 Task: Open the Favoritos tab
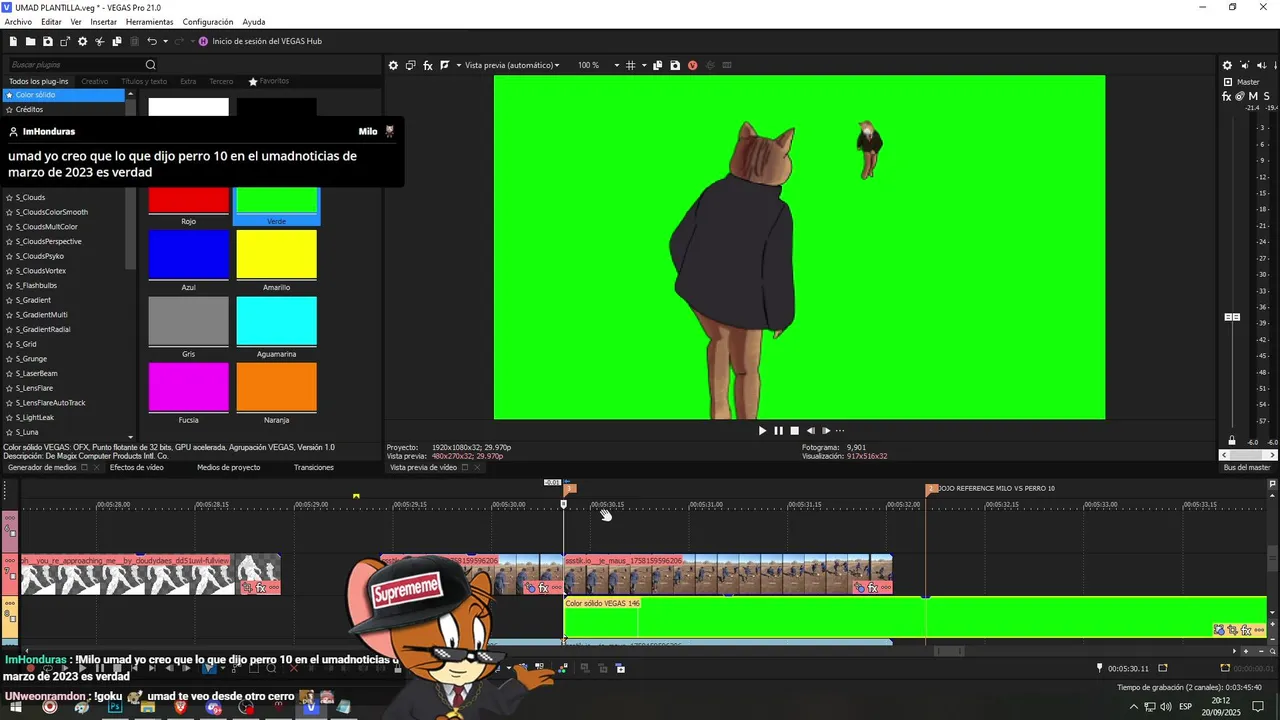[269, 81]
